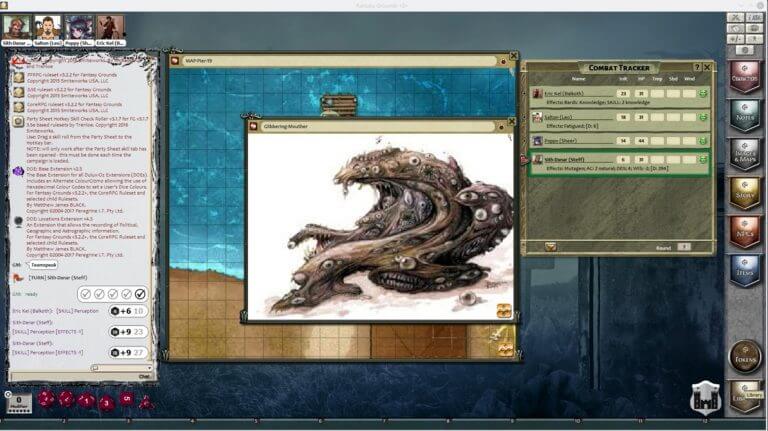
Task: Open the Story sidebar button
Action: click(x=744, y=193)
